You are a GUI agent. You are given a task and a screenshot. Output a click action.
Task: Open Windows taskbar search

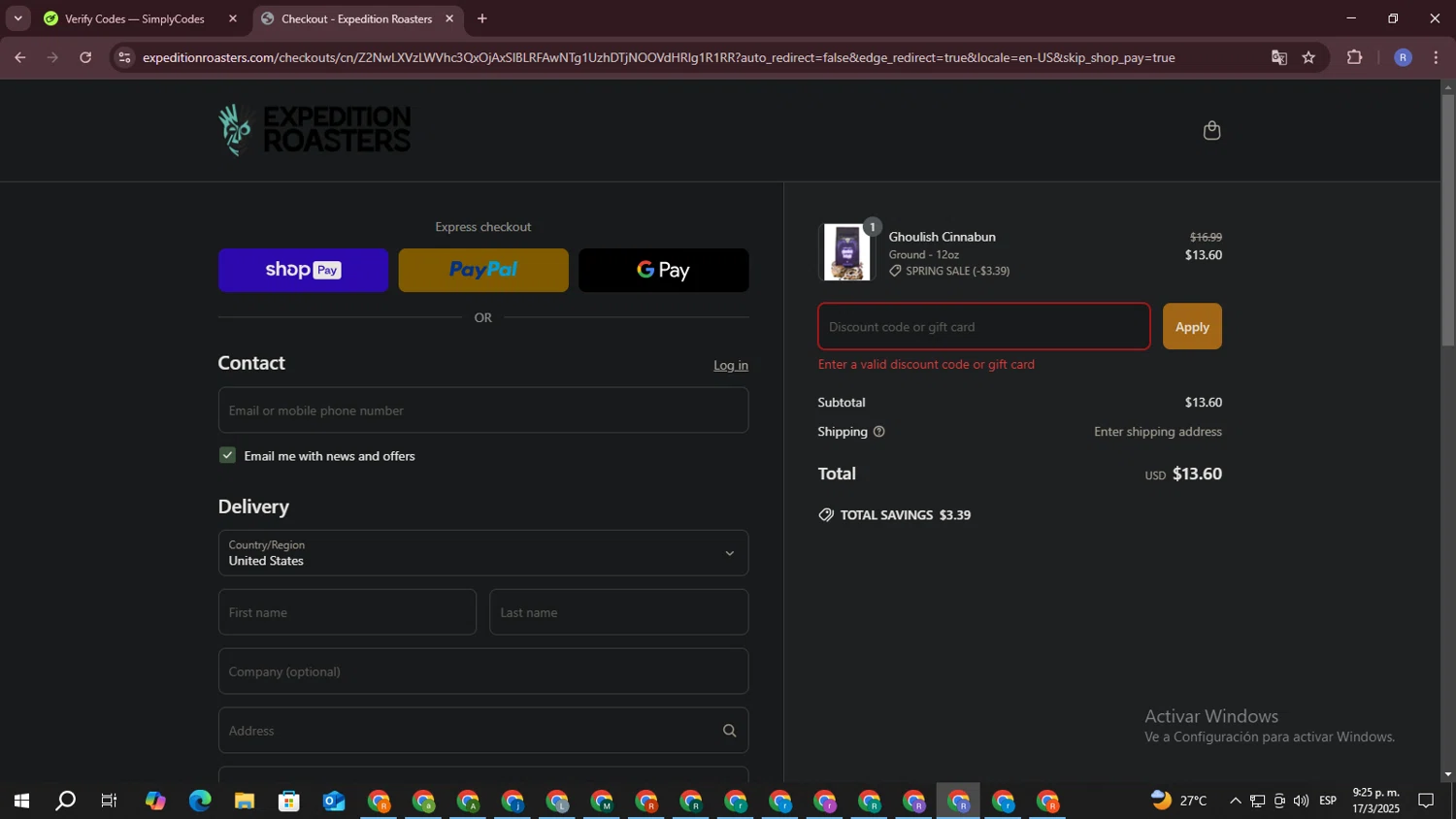pos(65,801)
